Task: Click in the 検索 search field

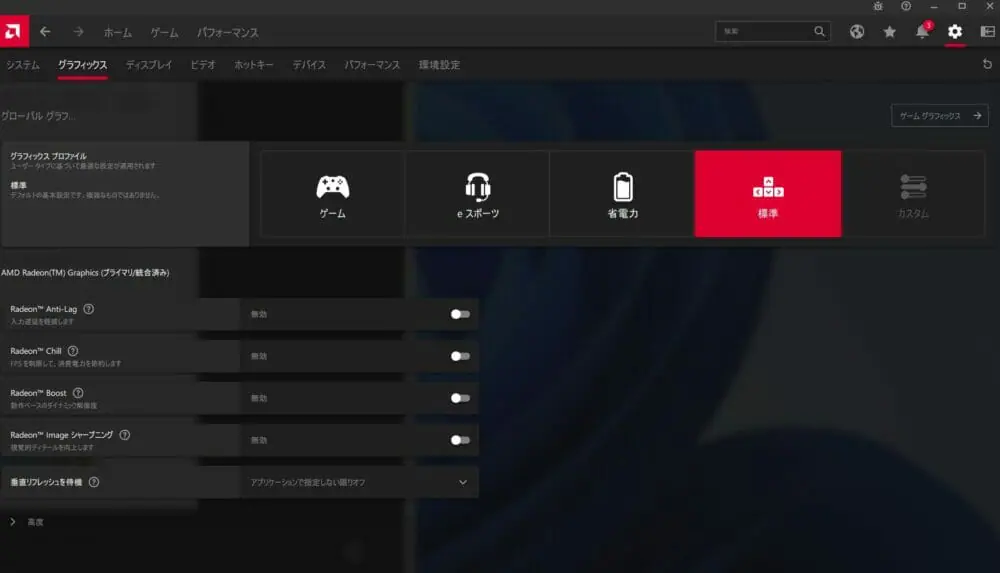Action: coord(765,32)
